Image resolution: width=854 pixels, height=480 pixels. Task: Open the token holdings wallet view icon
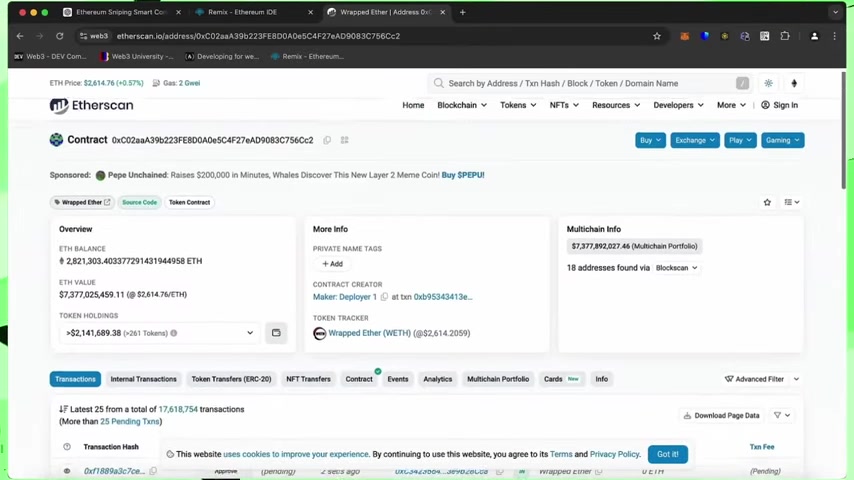pyautogui.click(x=276, y=333)
